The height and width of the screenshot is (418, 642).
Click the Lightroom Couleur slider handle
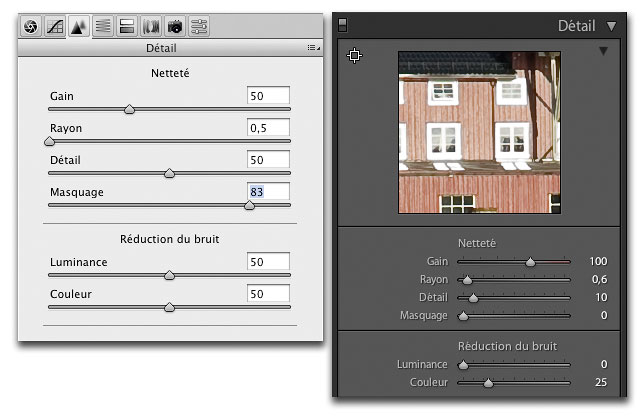pyautogui.click(x=488, y=383)
